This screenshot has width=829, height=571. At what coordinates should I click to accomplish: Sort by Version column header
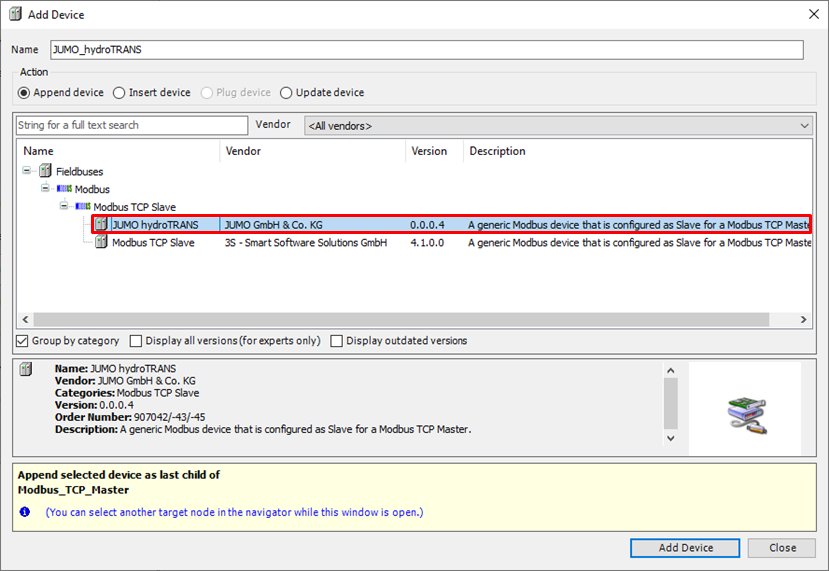point(435,151)
